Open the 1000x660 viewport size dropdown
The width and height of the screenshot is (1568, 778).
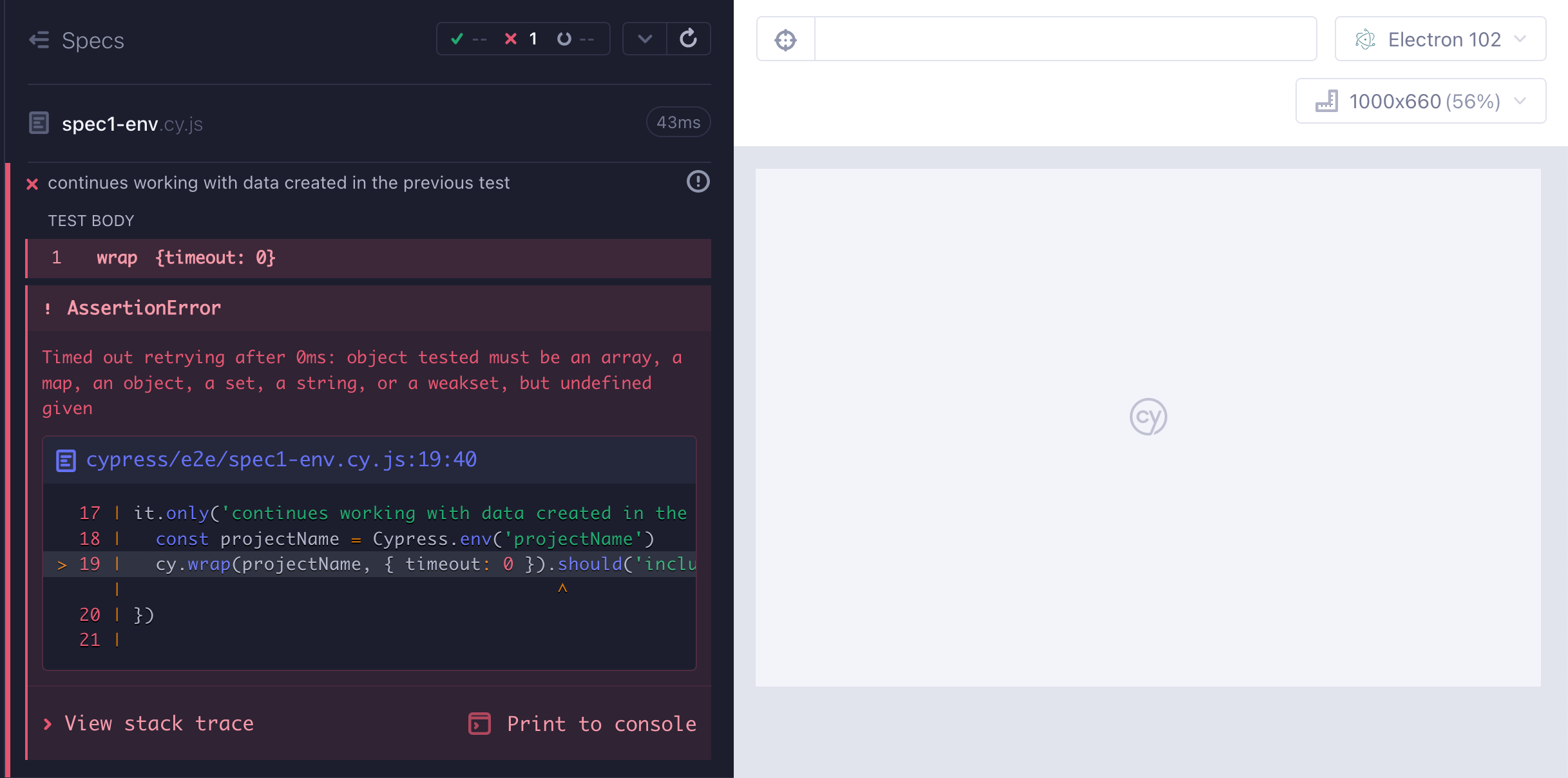coord(1420,100)
